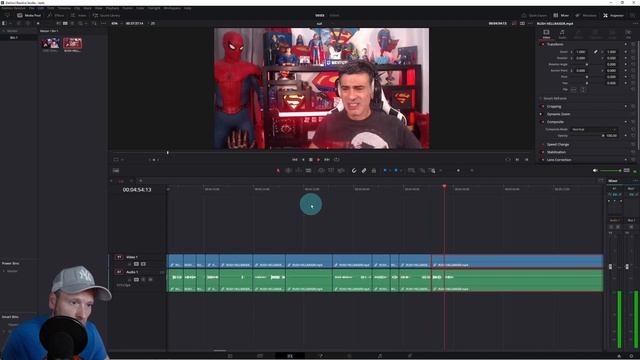Mute the Audio 1 track

point(150,279)
